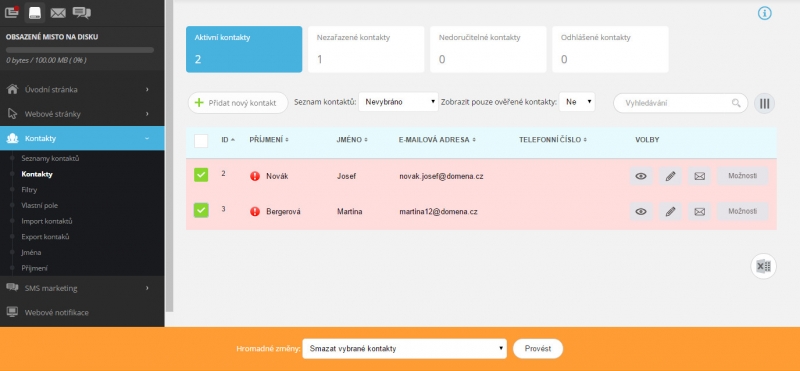
Task: Sort table by E-MAILOVÁ ADRESA column
Action: 437,139
